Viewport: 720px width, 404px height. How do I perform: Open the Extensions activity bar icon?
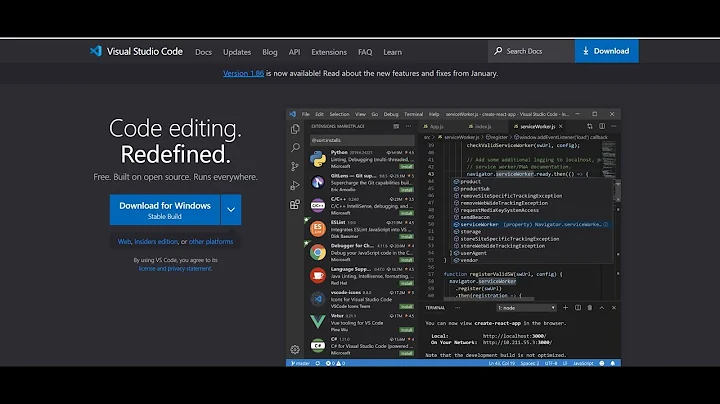[x=295, y=204]
